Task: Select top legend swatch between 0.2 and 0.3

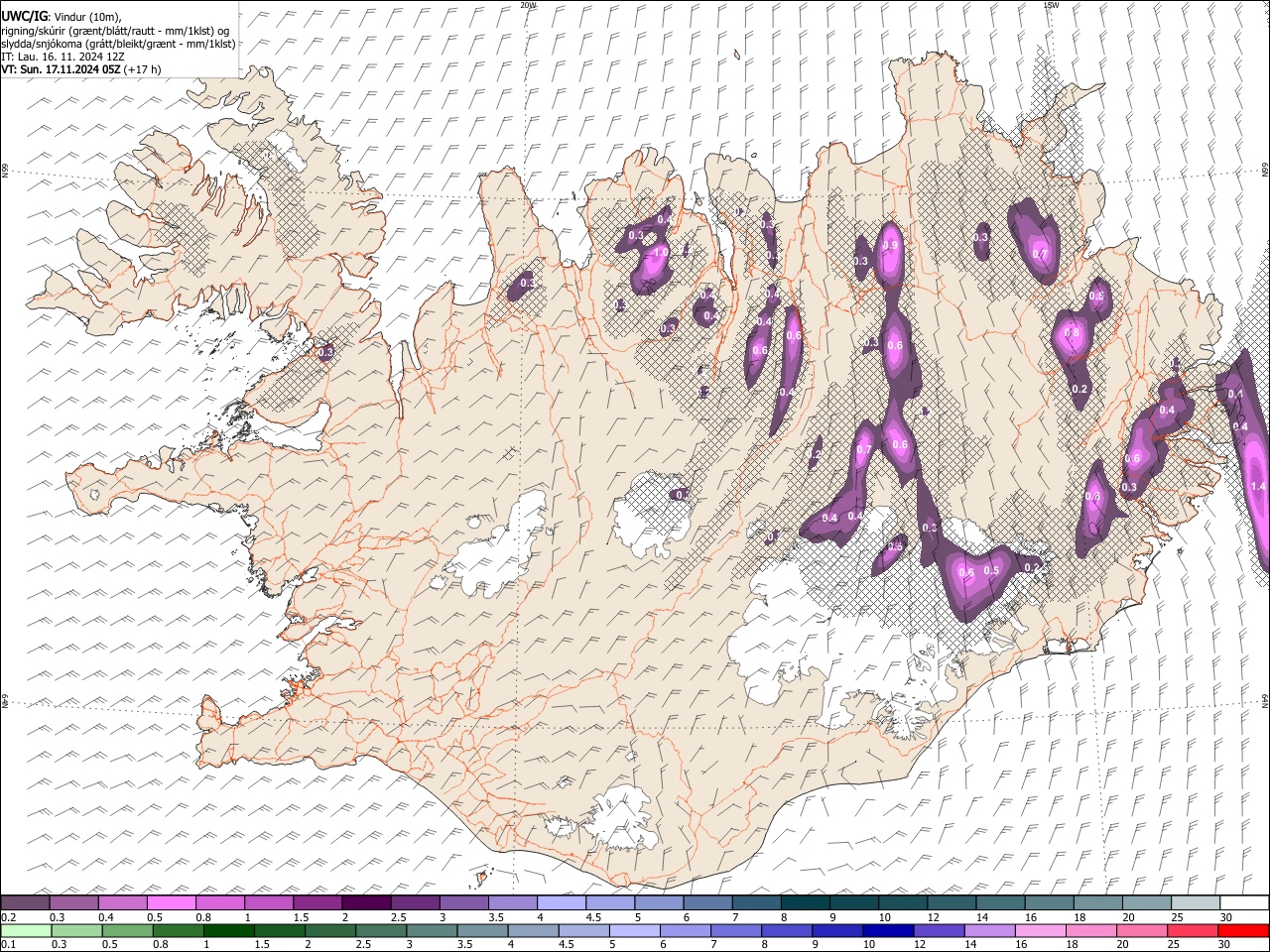Action: (x=25, y=902)
